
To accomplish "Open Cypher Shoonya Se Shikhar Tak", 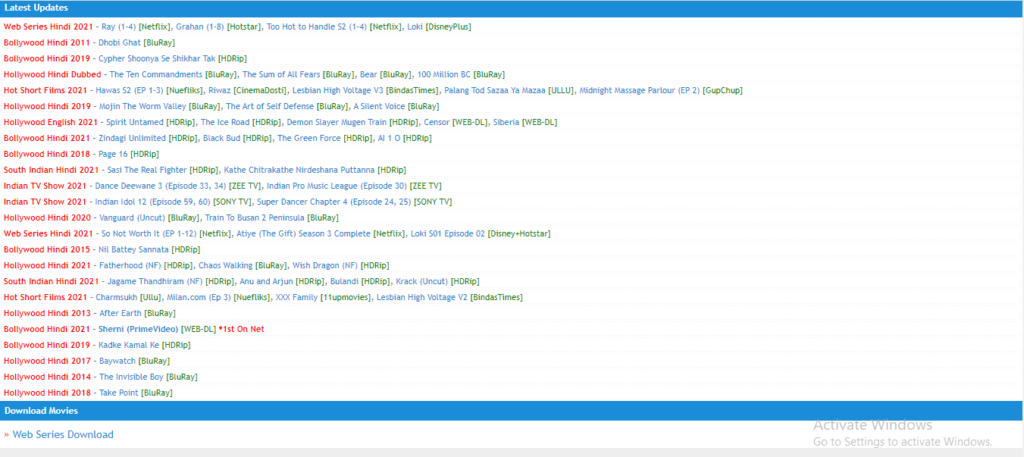I will [157, 58].
